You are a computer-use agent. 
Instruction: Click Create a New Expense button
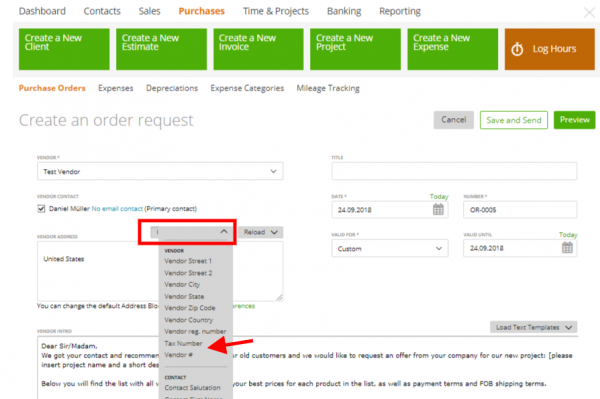pos(452,49)
